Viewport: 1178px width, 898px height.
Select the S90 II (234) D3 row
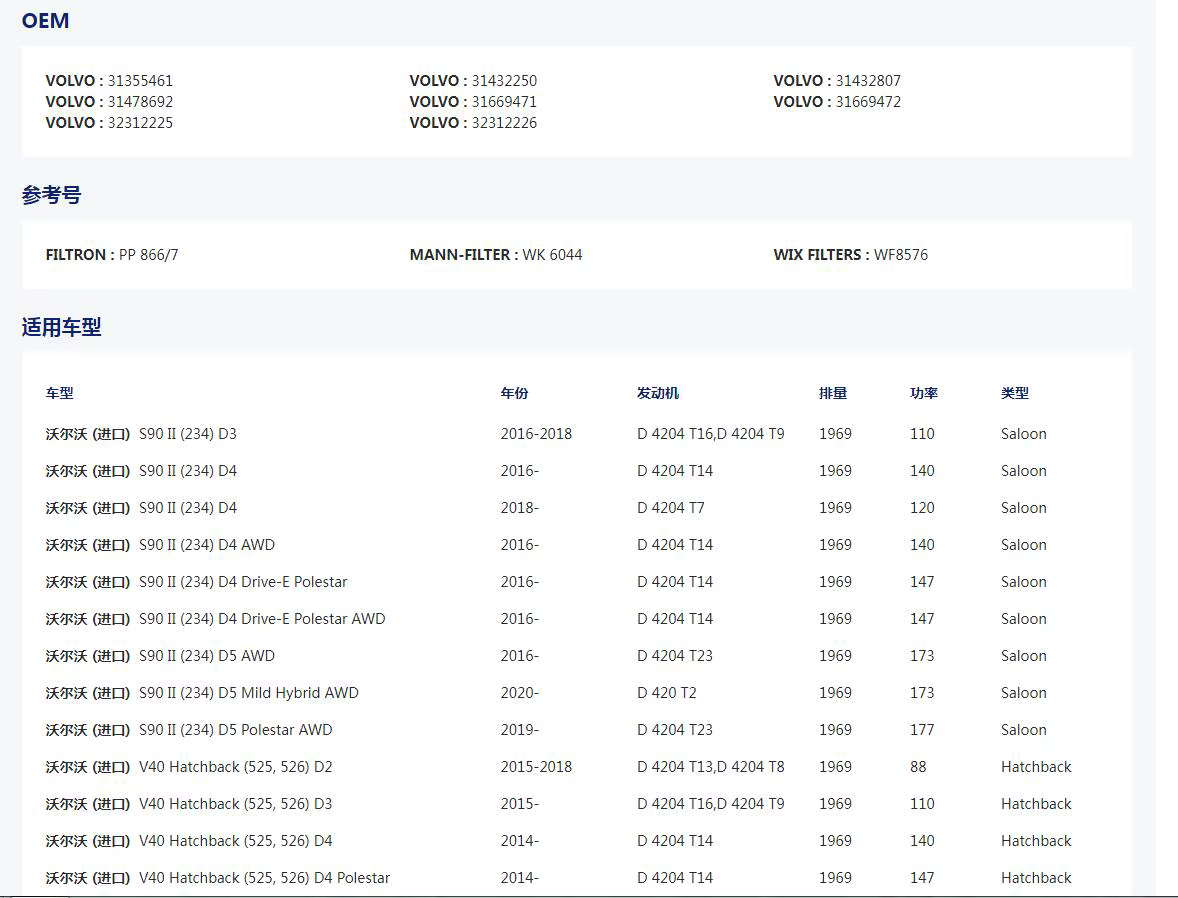(x=576, y=434)
